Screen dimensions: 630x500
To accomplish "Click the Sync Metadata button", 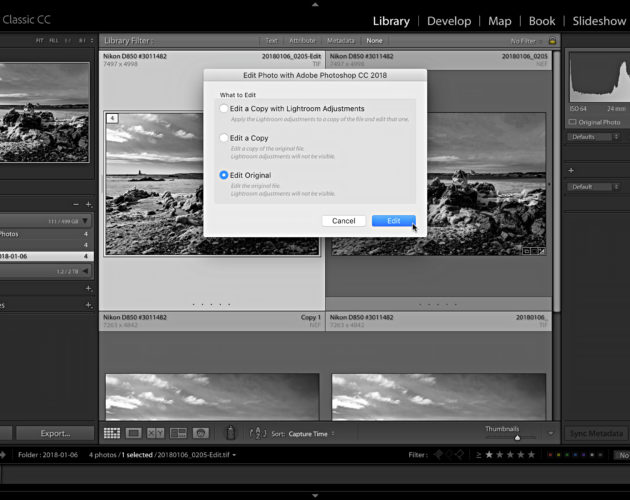I will click(596, 434).
